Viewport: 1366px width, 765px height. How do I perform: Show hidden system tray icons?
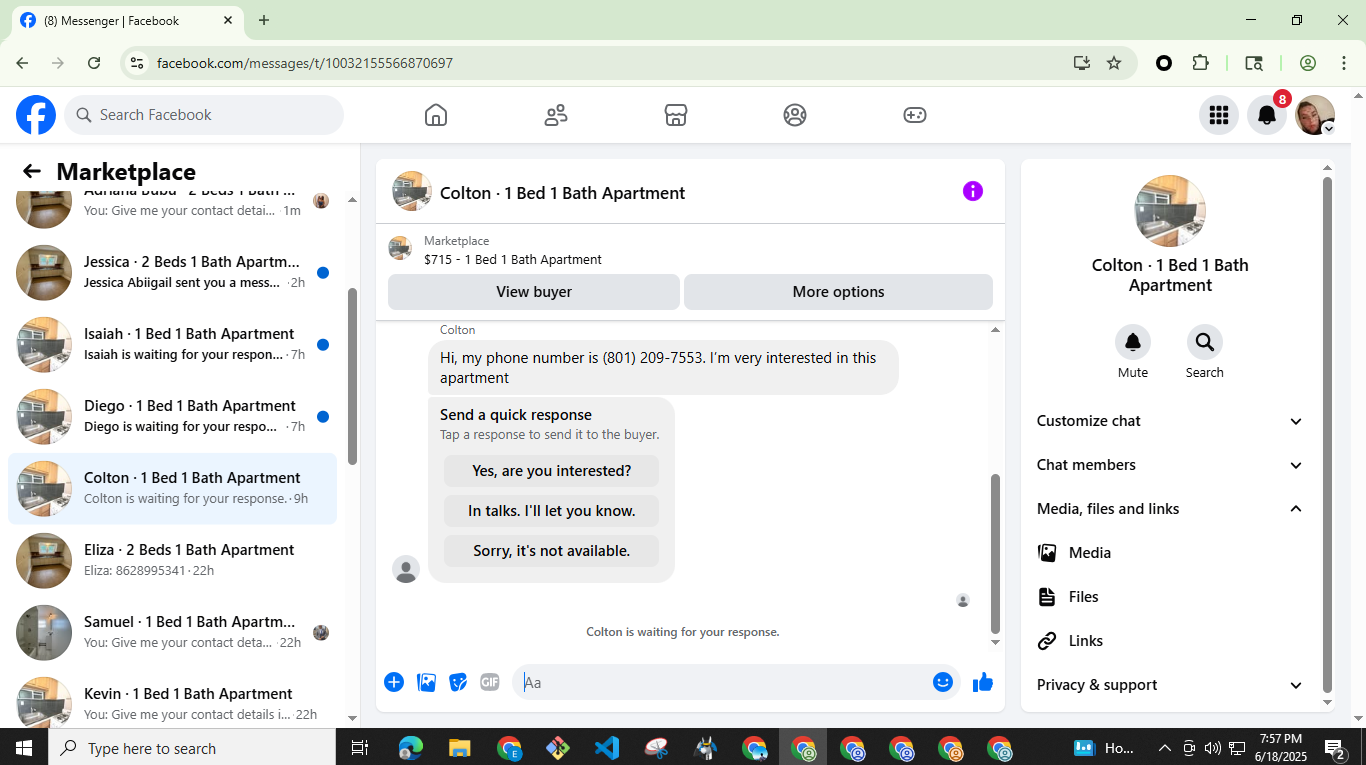(x=1164, y=748)
